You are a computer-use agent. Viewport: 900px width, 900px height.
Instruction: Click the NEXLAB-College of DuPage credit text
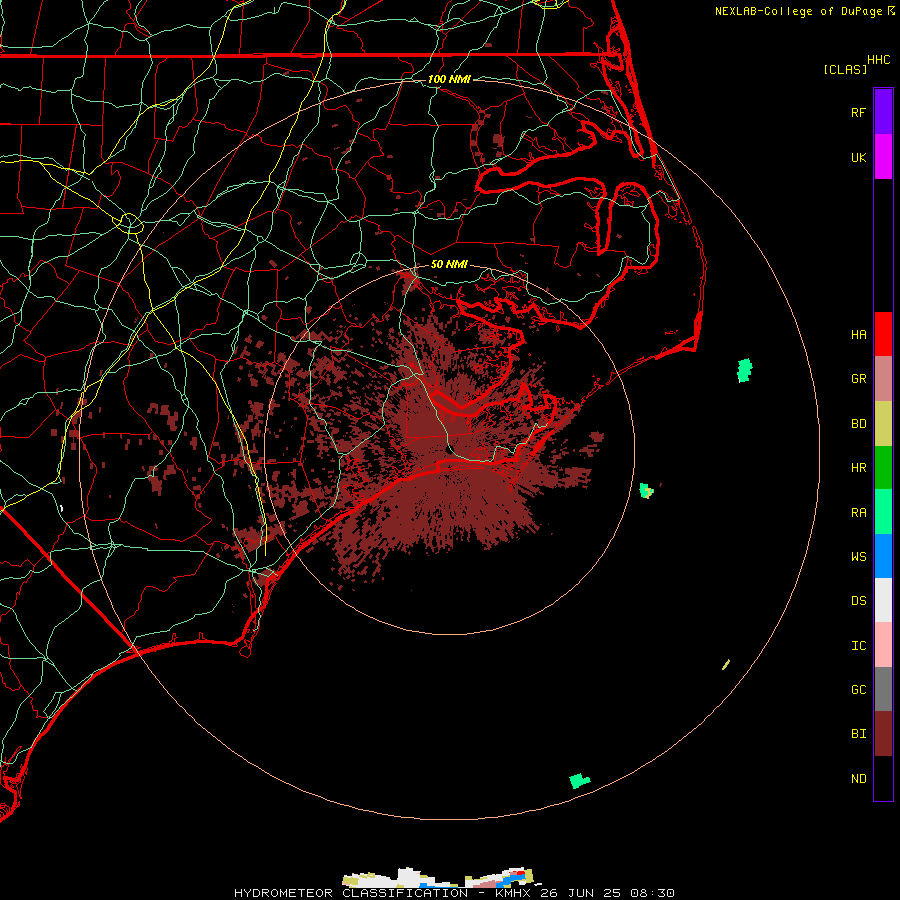pos(798,11)
